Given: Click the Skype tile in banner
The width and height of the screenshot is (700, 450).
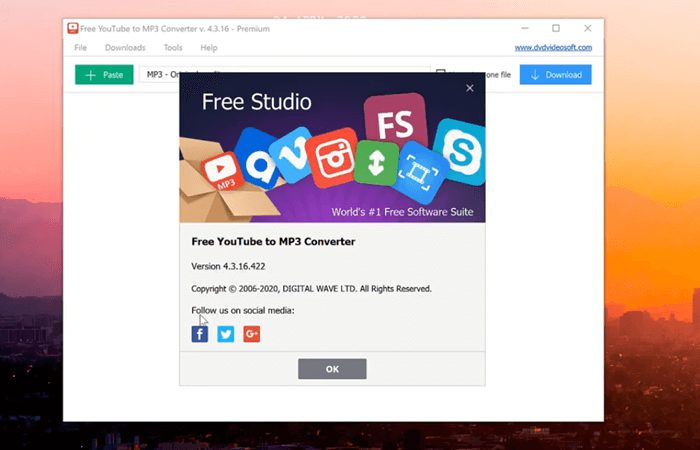Looking at the screenshot, I should 461,152.
